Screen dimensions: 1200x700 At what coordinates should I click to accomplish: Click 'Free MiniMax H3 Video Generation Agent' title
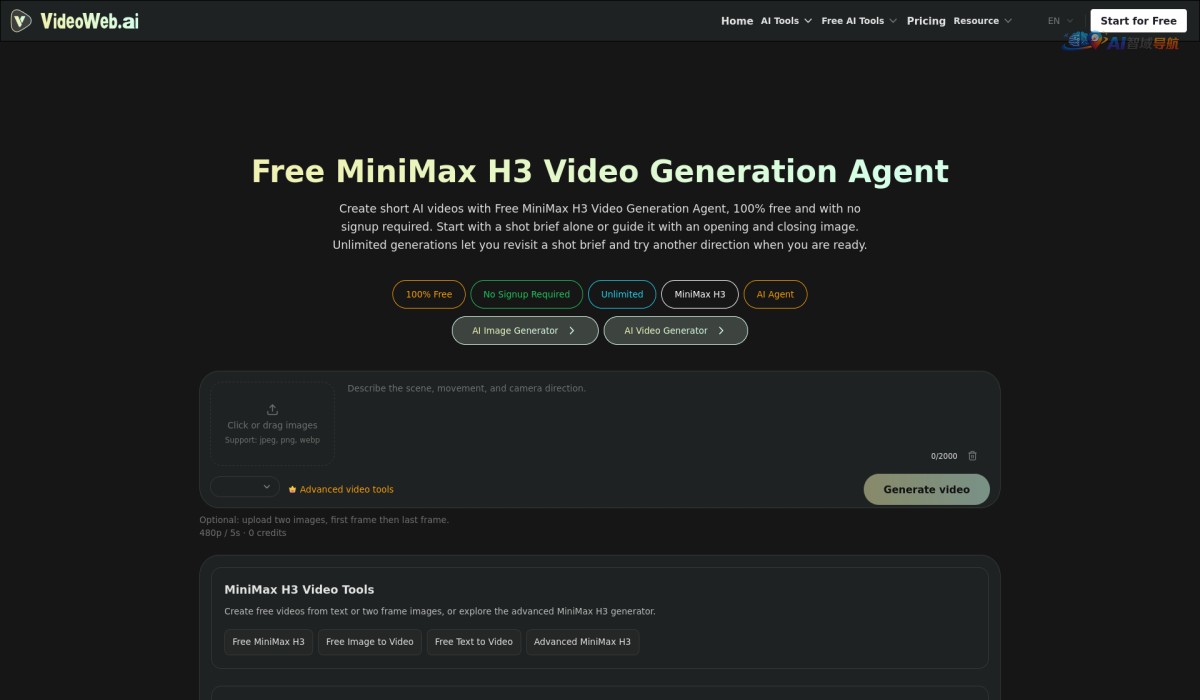point(600,171)
